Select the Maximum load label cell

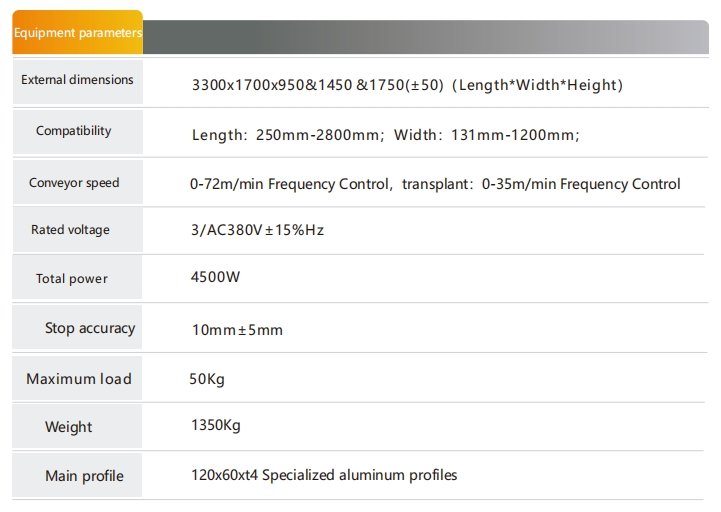78,379
